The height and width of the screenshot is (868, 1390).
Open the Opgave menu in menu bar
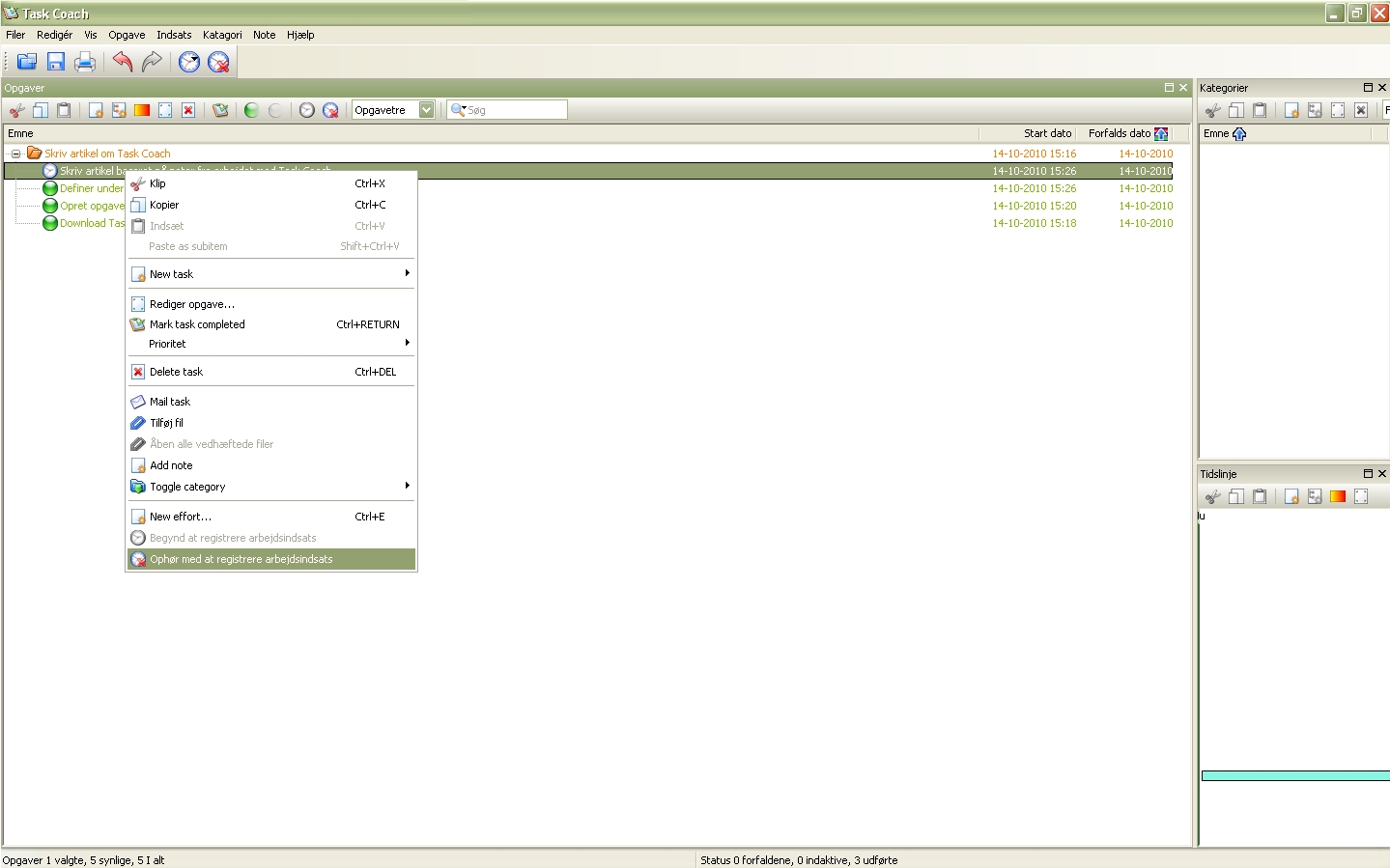coord(127,35)
